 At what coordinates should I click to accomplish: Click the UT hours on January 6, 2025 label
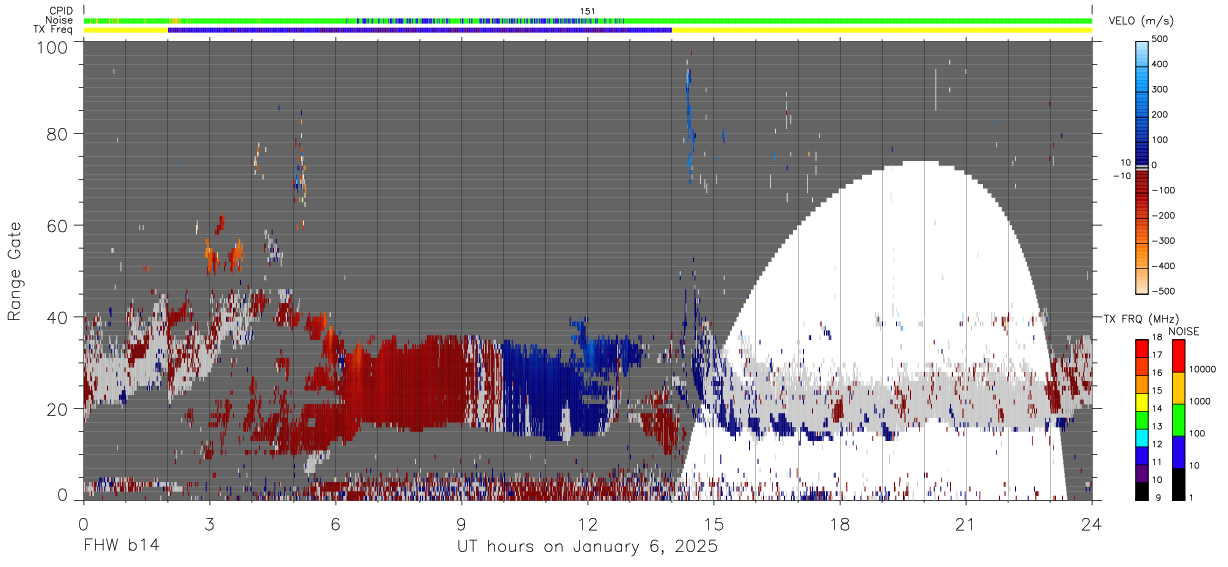click(587, 547)
